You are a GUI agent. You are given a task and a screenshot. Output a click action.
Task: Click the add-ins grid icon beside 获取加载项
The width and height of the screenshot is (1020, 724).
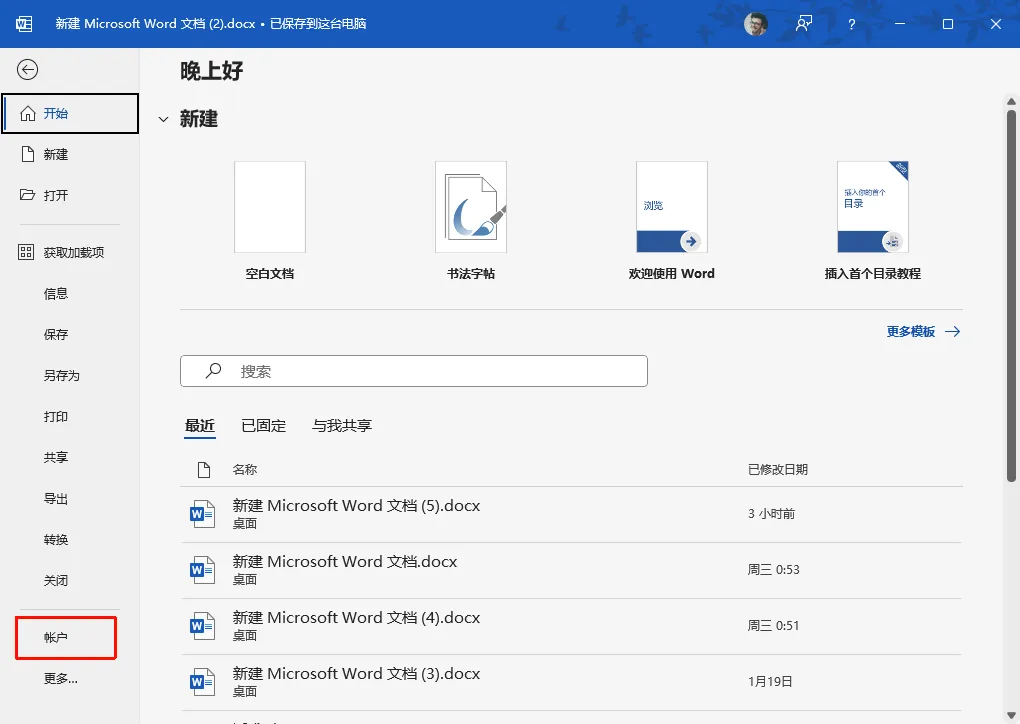(26, 252)
